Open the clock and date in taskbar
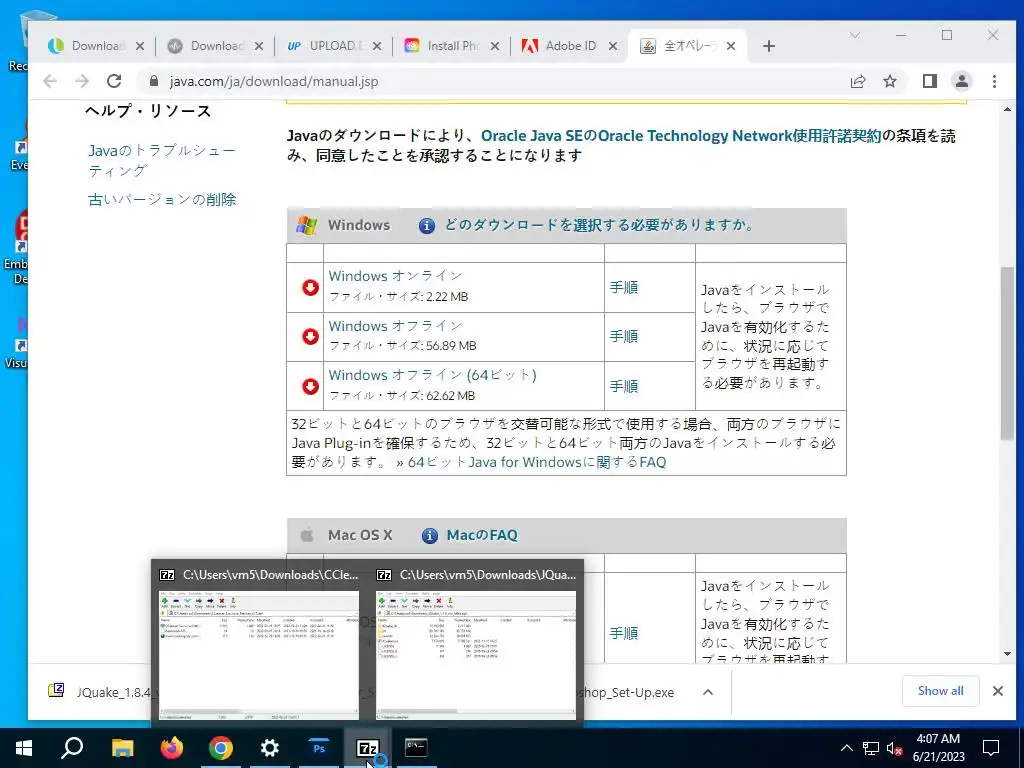The width and height of the screenshot is (1024, 768). [x=938, y=748]
